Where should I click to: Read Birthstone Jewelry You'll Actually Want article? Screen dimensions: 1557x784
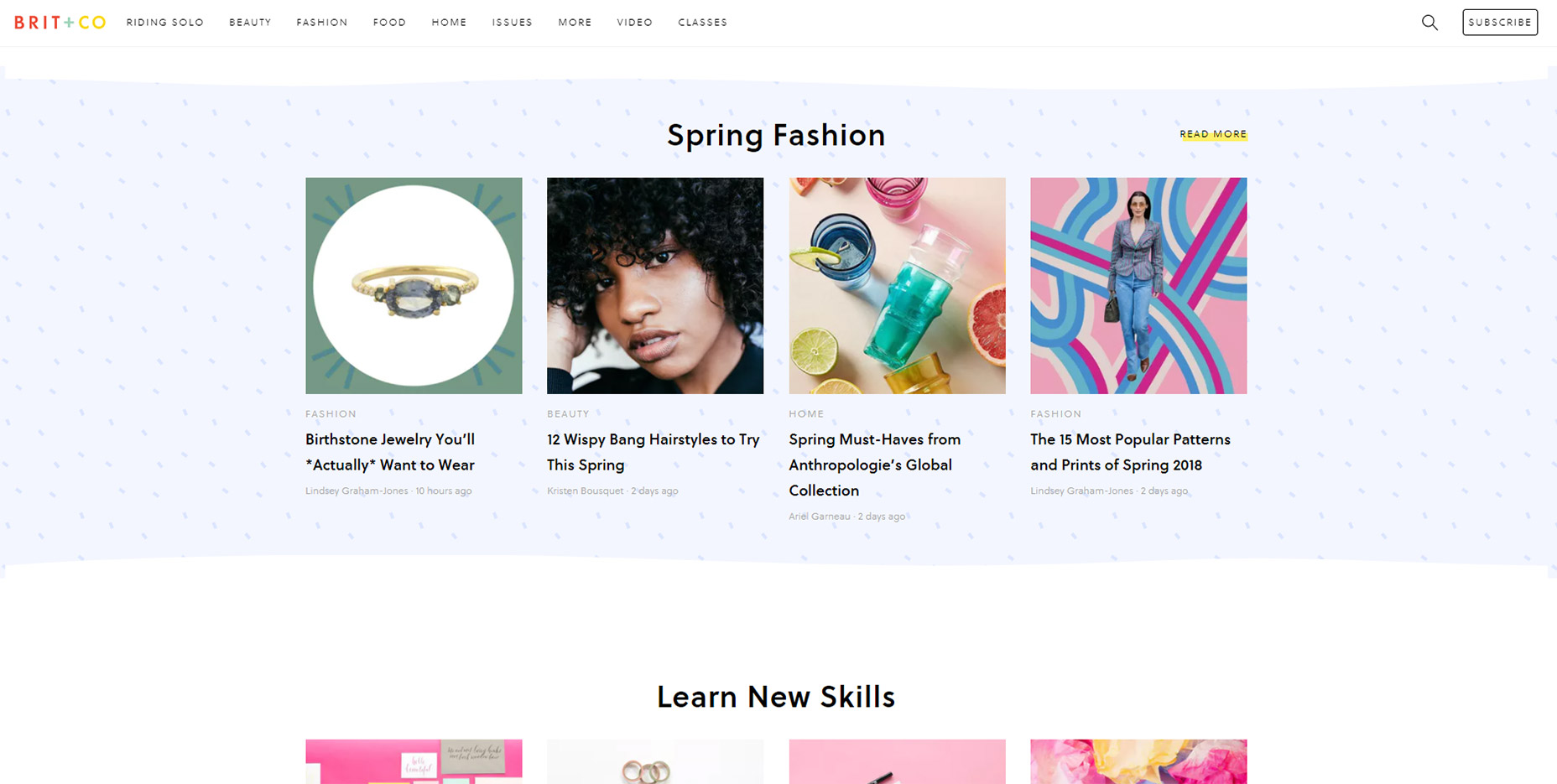(390, 452)
